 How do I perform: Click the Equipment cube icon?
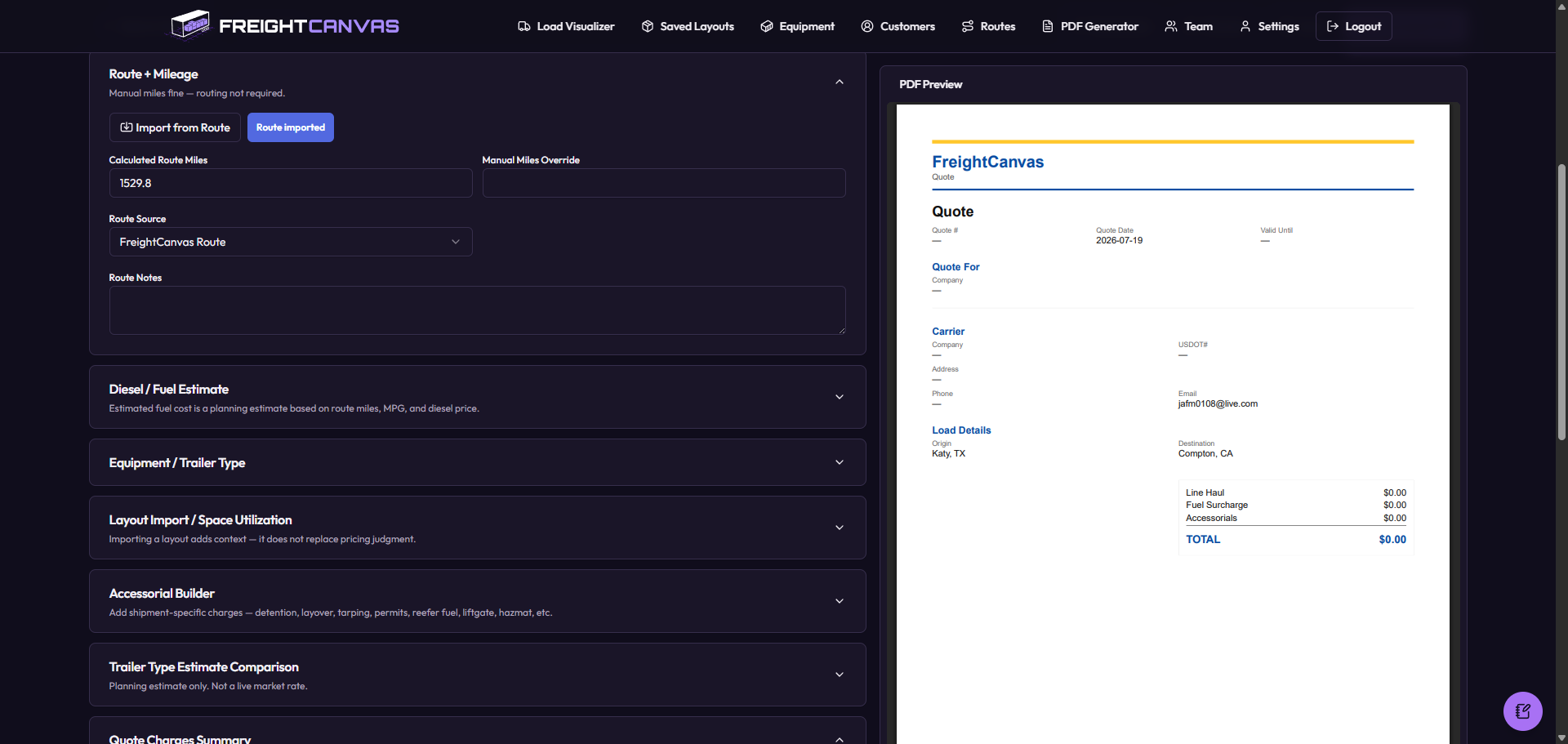767,26
